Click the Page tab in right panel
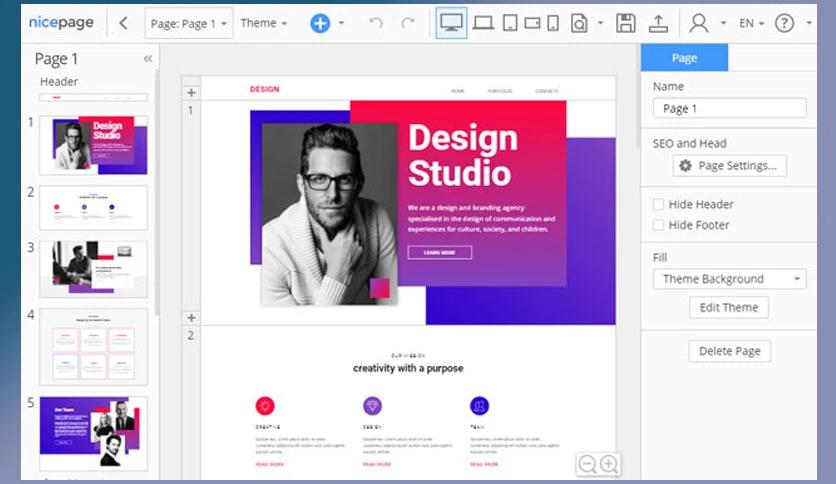Screen dimensions: 836x484 684,58
